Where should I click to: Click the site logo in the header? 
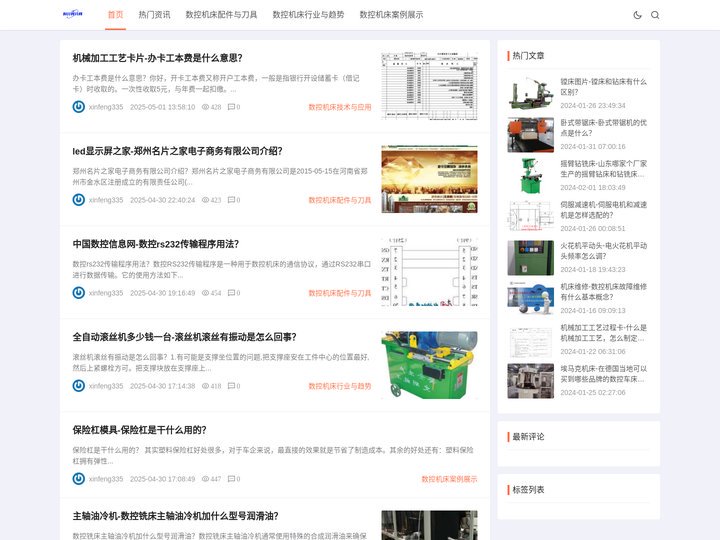73,14
